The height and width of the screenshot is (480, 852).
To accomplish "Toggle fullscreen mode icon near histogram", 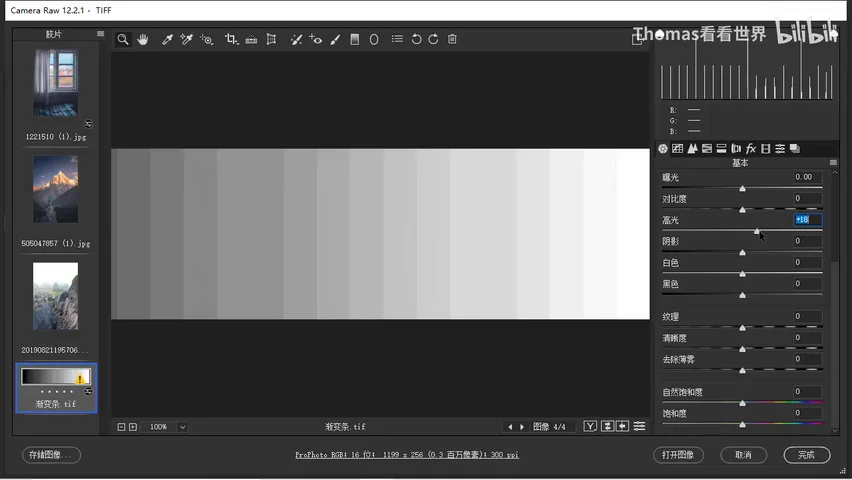I will coord(637,39).
